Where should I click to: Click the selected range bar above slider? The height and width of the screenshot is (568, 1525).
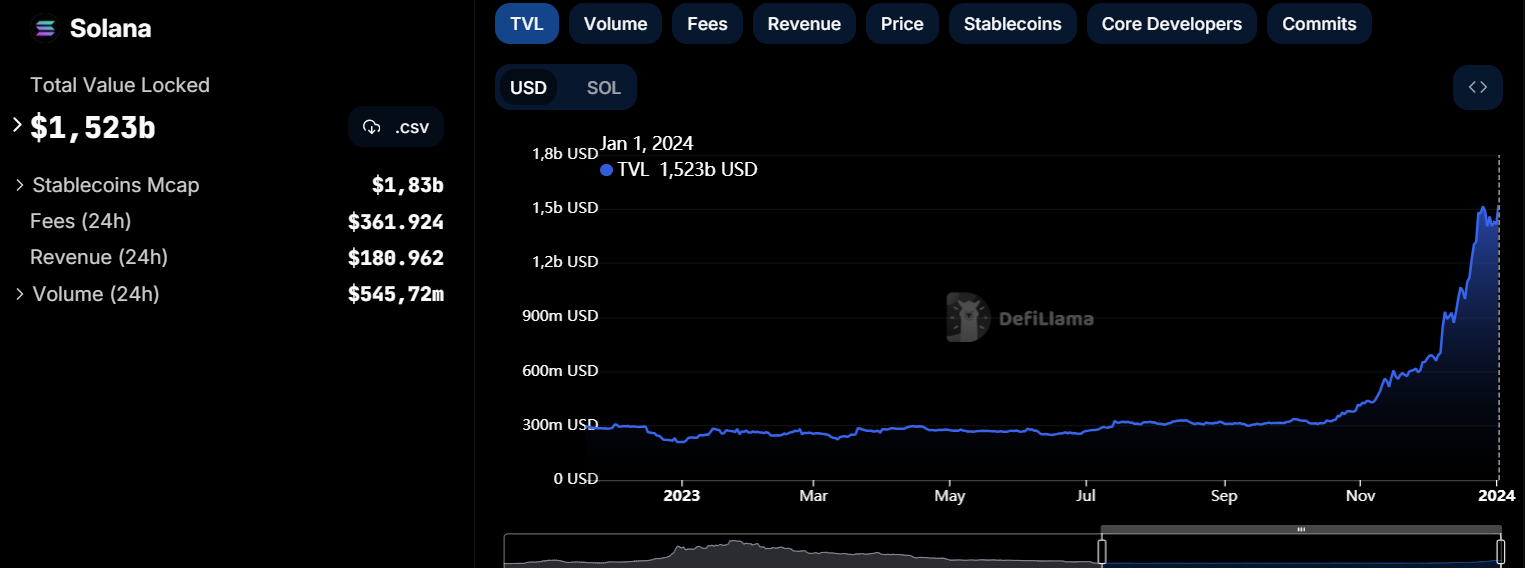coord(1301,529)
